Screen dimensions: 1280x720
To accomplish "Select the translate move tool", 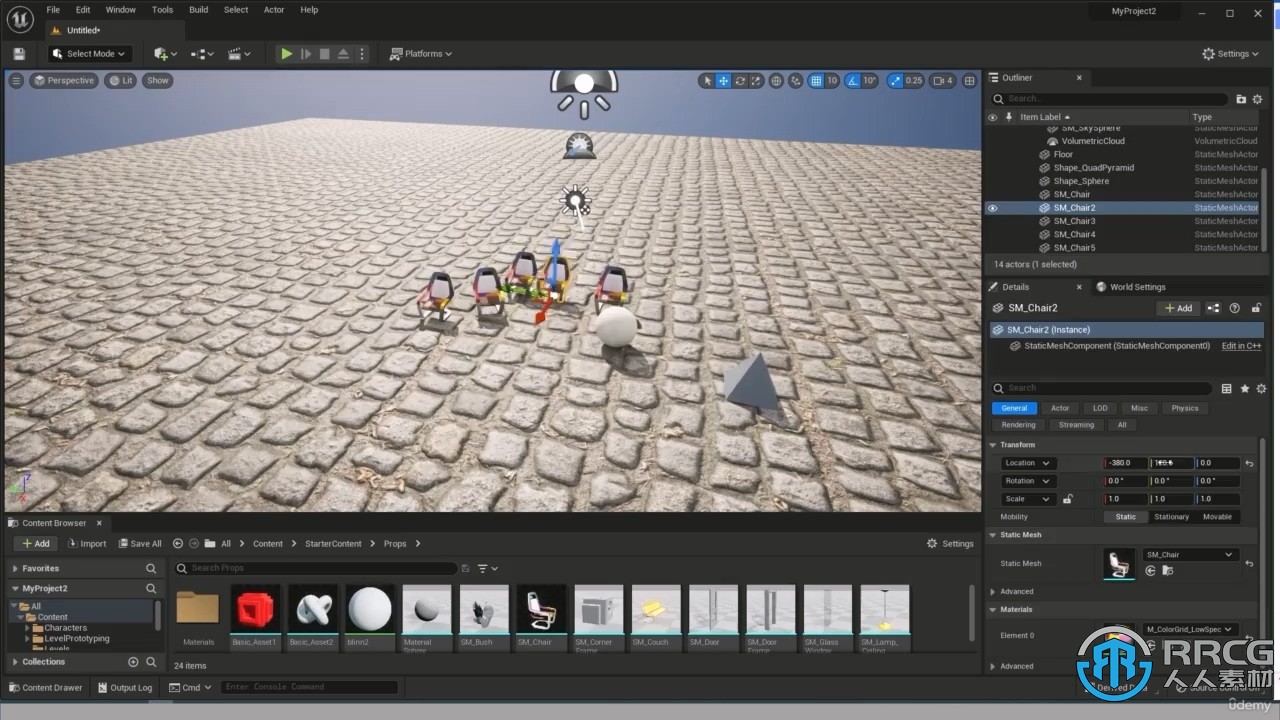I will point(723,81).
